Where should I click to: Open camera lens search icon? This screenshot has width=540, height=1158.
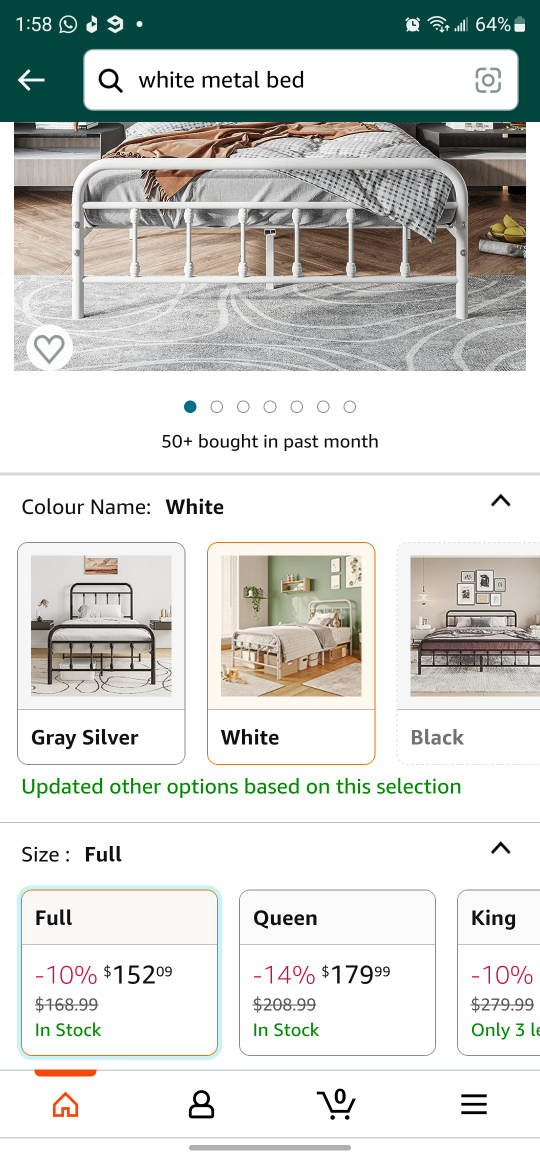(488, 80)
